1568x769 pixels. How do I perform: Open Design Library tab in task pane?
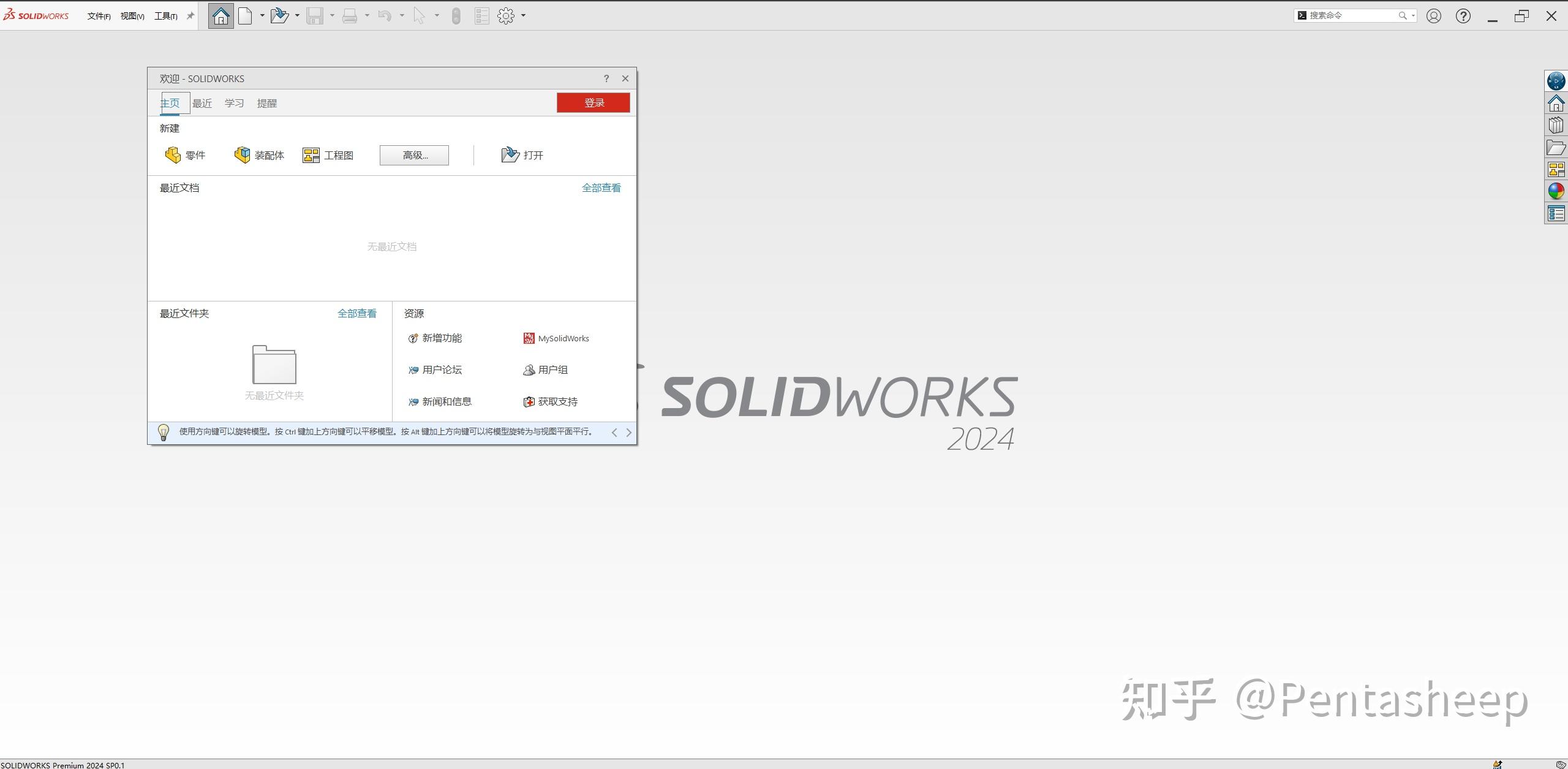1556,125
